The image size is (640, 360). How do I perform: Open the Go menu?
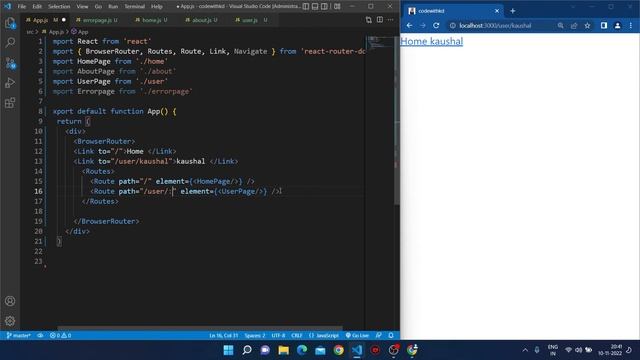coord(98,7)
